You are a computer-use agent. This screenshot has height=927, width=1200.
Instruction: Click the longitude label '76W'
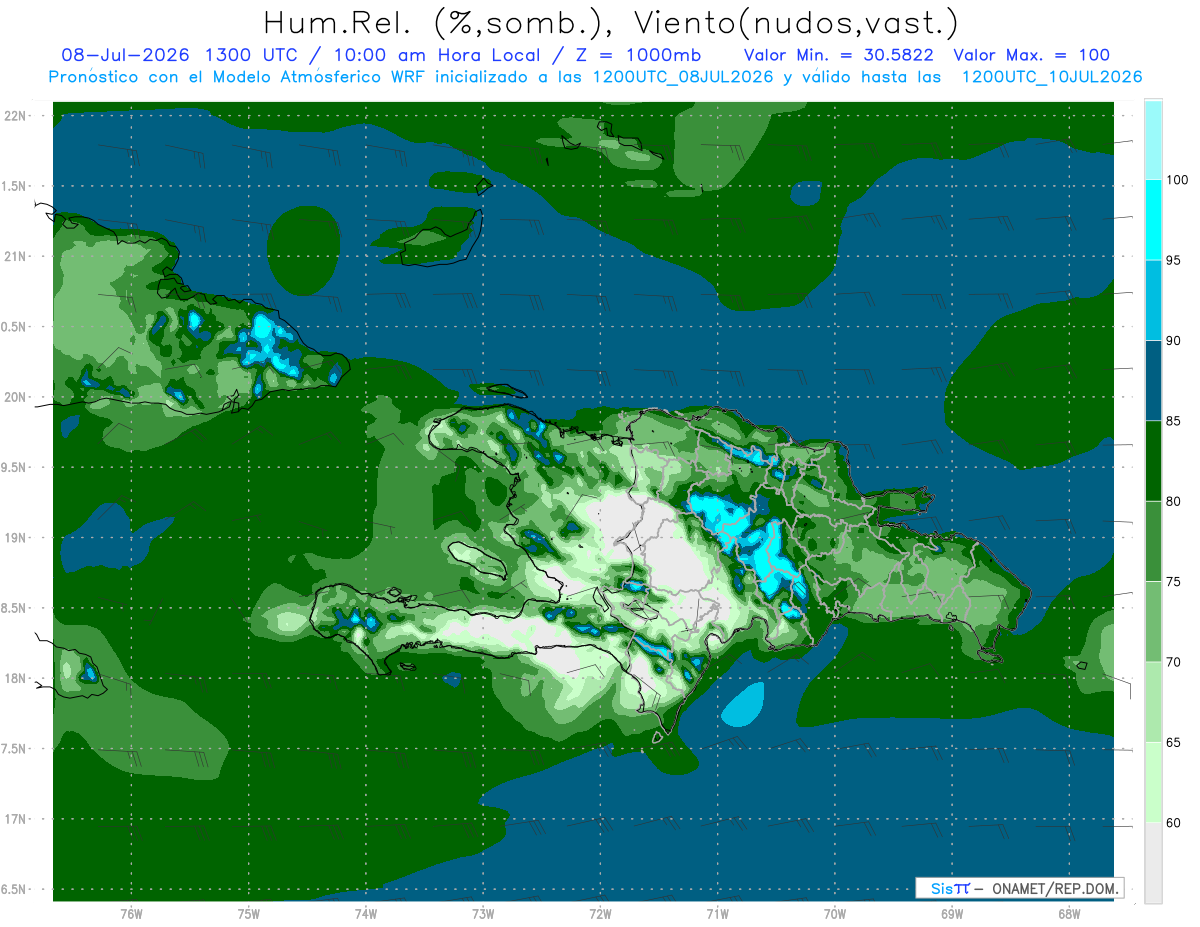(131, 913)
